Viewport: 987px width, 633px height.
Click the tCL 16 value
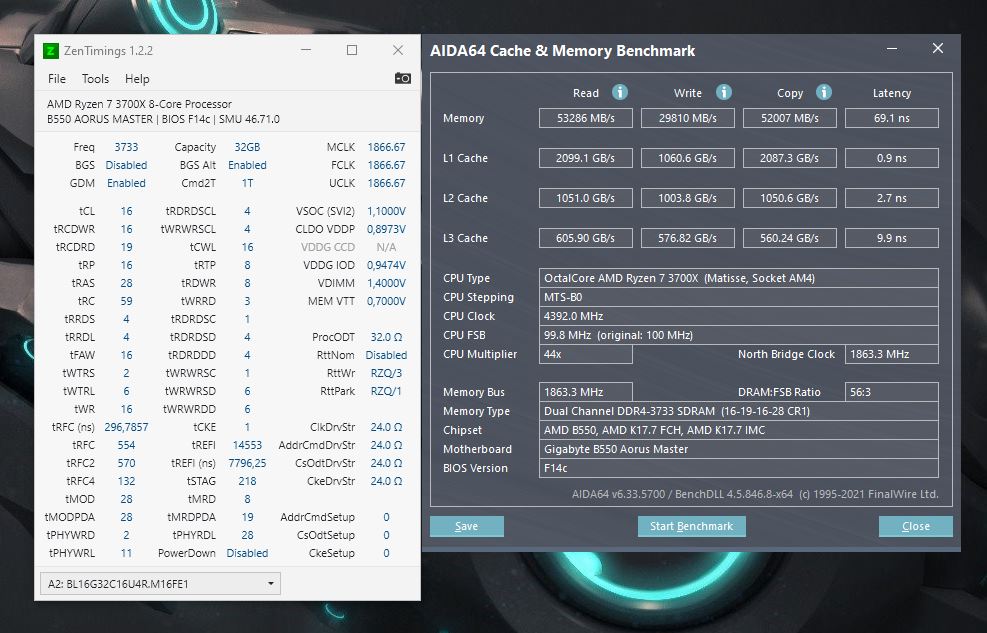[x=126, y=211]
